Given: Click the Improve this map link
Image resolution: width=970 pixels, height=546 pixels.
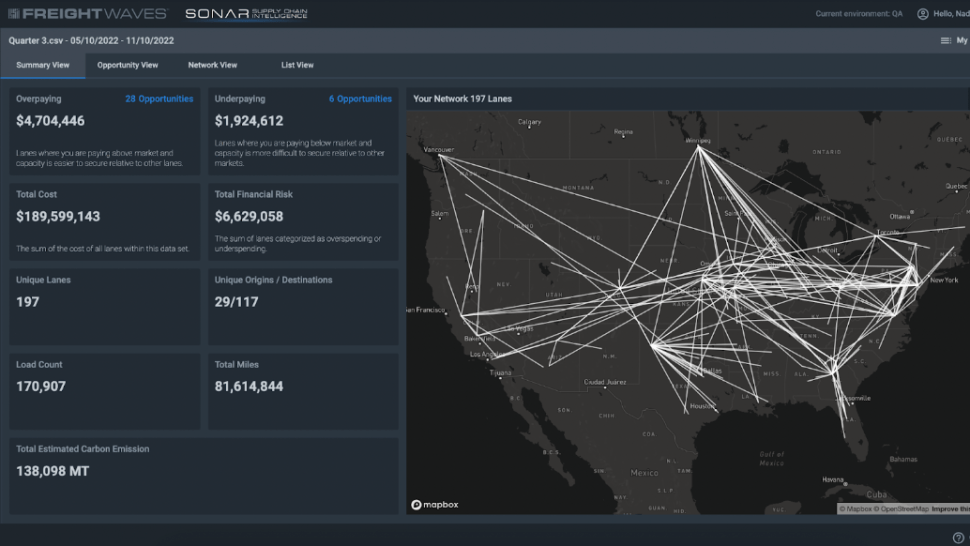Looking at the screenshot, I should (x=950, y=509).
